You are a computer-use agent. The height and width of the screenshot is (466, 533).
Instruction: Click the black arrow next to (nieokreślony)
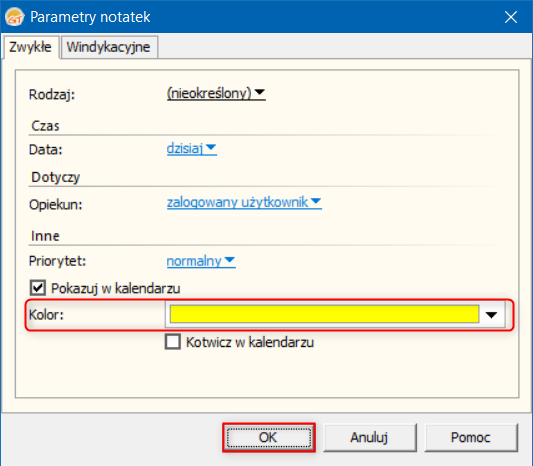tap(260, 92)
